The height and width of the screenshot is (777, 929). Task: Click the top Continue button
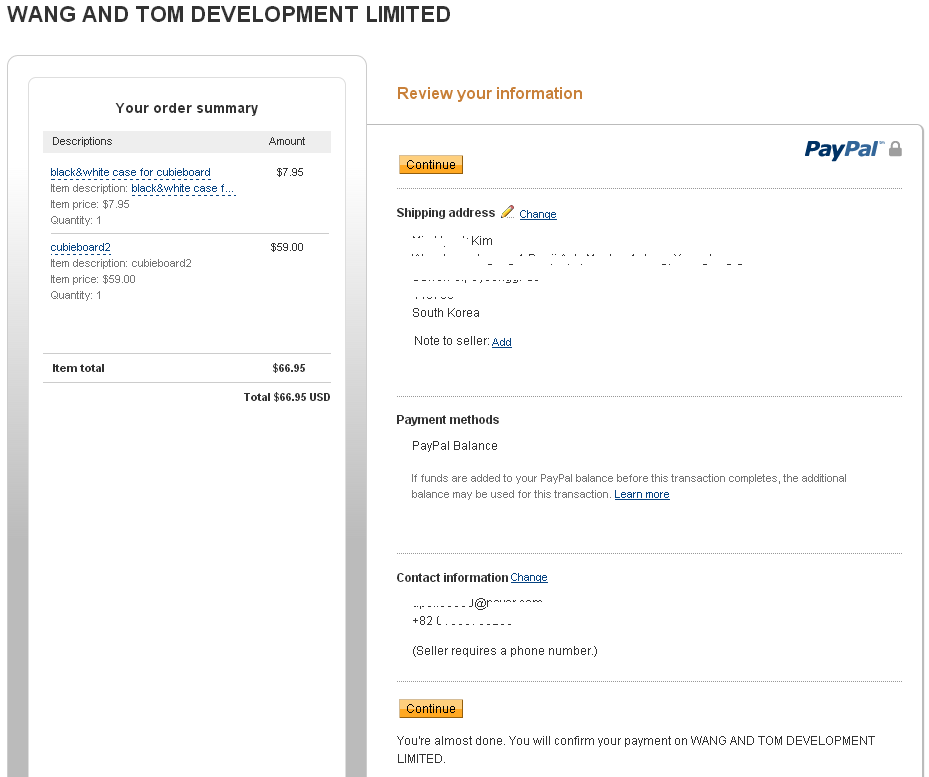coord(430,164)
